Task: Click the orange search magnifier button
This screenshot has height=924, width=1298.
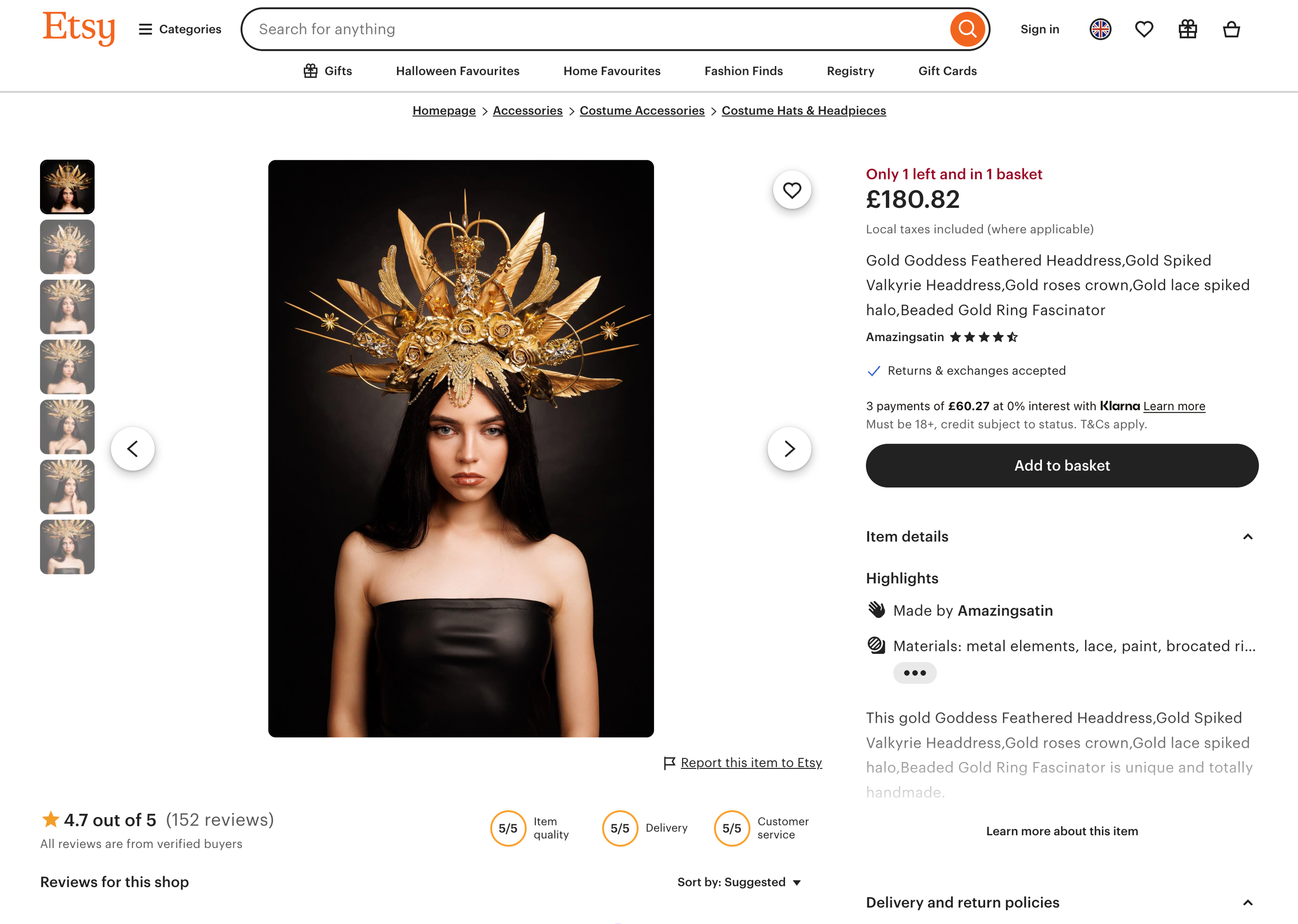Action: (x=967, y=29)
